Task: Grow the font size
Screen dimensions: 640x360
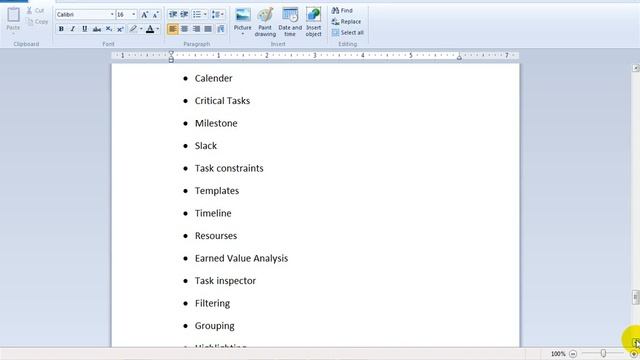Action: [144, 15]
